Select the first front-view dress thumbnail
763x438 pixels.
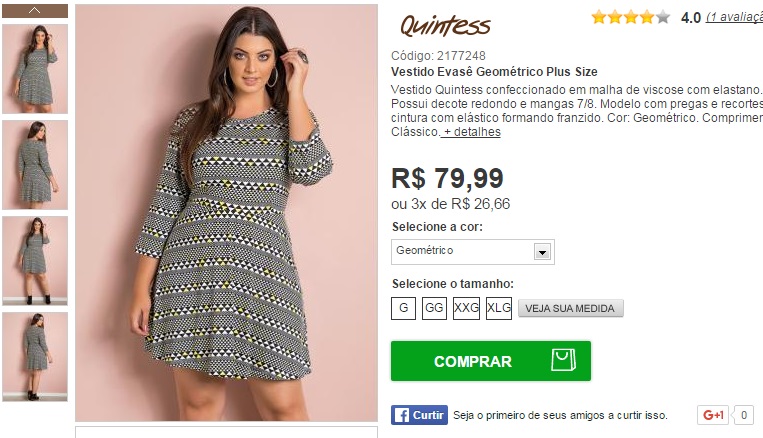pyautogui.click(x=35, y=69)
